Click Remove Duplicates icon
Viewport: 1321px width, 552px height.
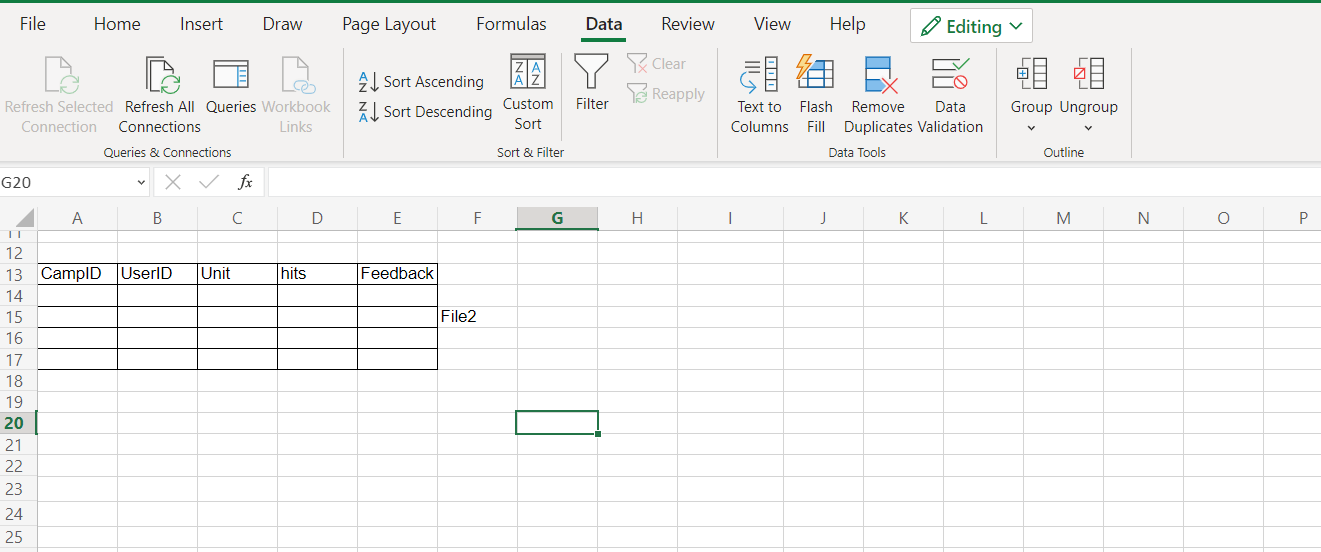point(881,76)
